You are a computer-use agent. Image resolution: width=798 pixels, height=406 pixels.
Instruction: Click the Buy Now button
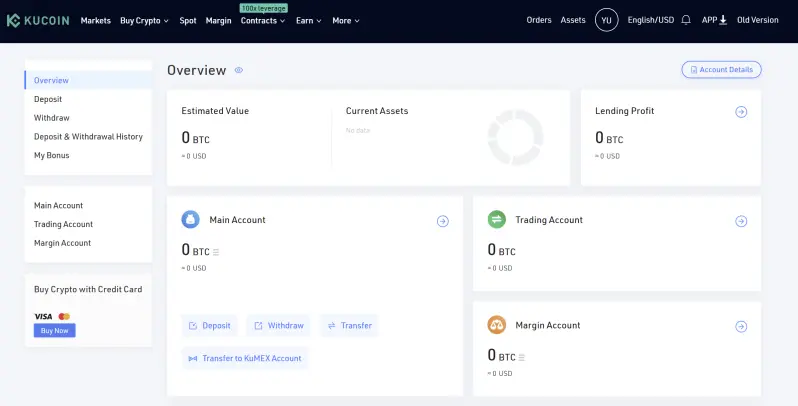tap(54, 331)
